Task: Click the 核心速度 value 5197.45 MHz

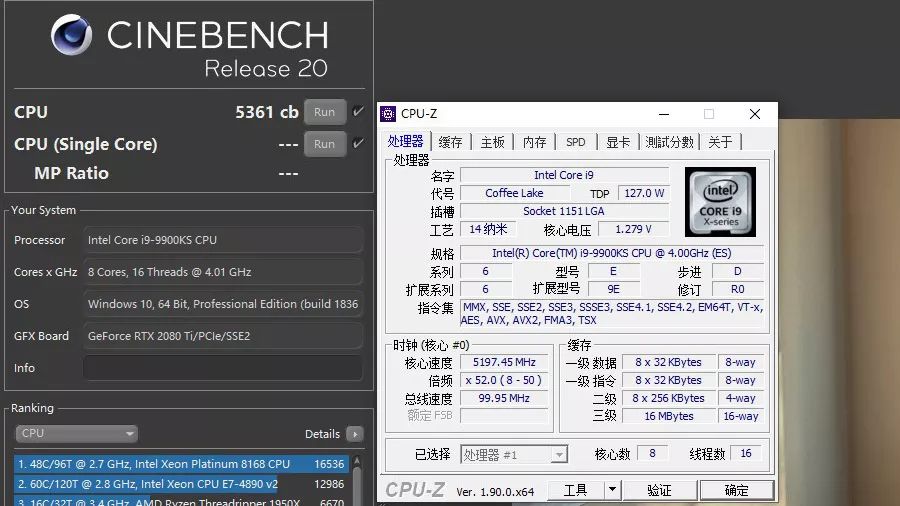Action: (504, 362)
